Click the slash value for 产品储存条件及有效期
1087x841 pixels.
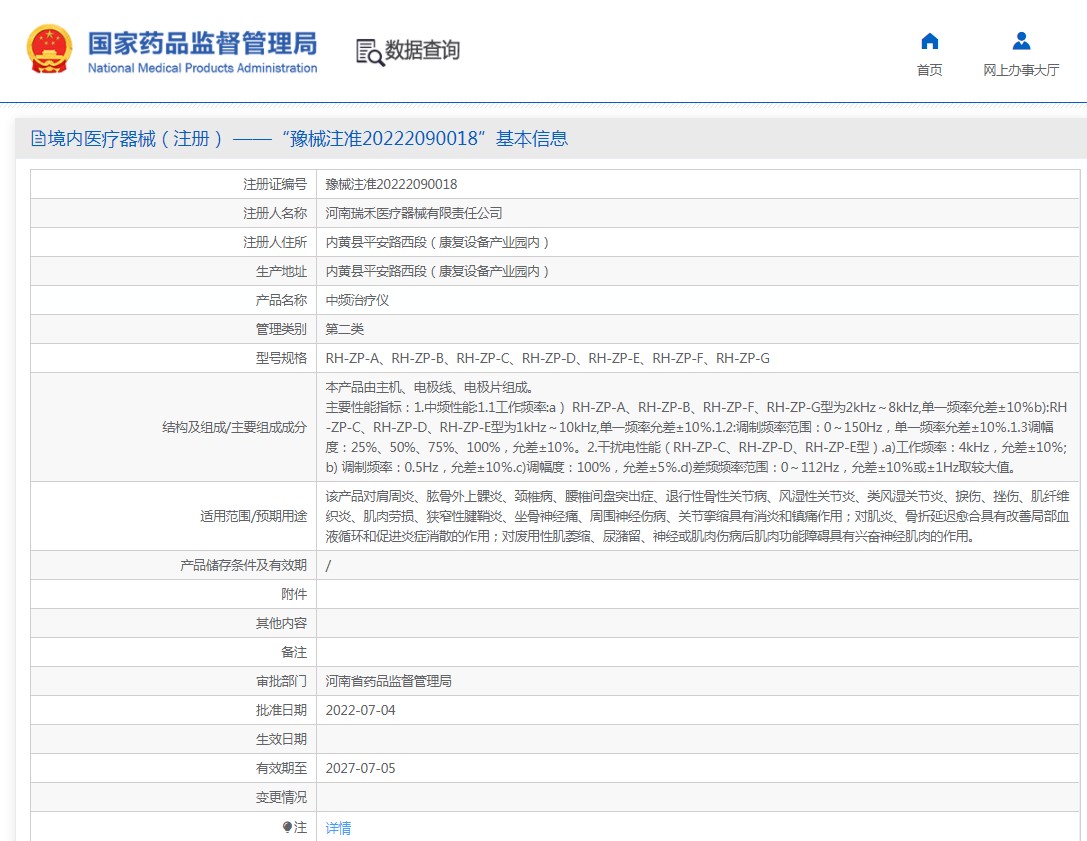coord(328,566)
